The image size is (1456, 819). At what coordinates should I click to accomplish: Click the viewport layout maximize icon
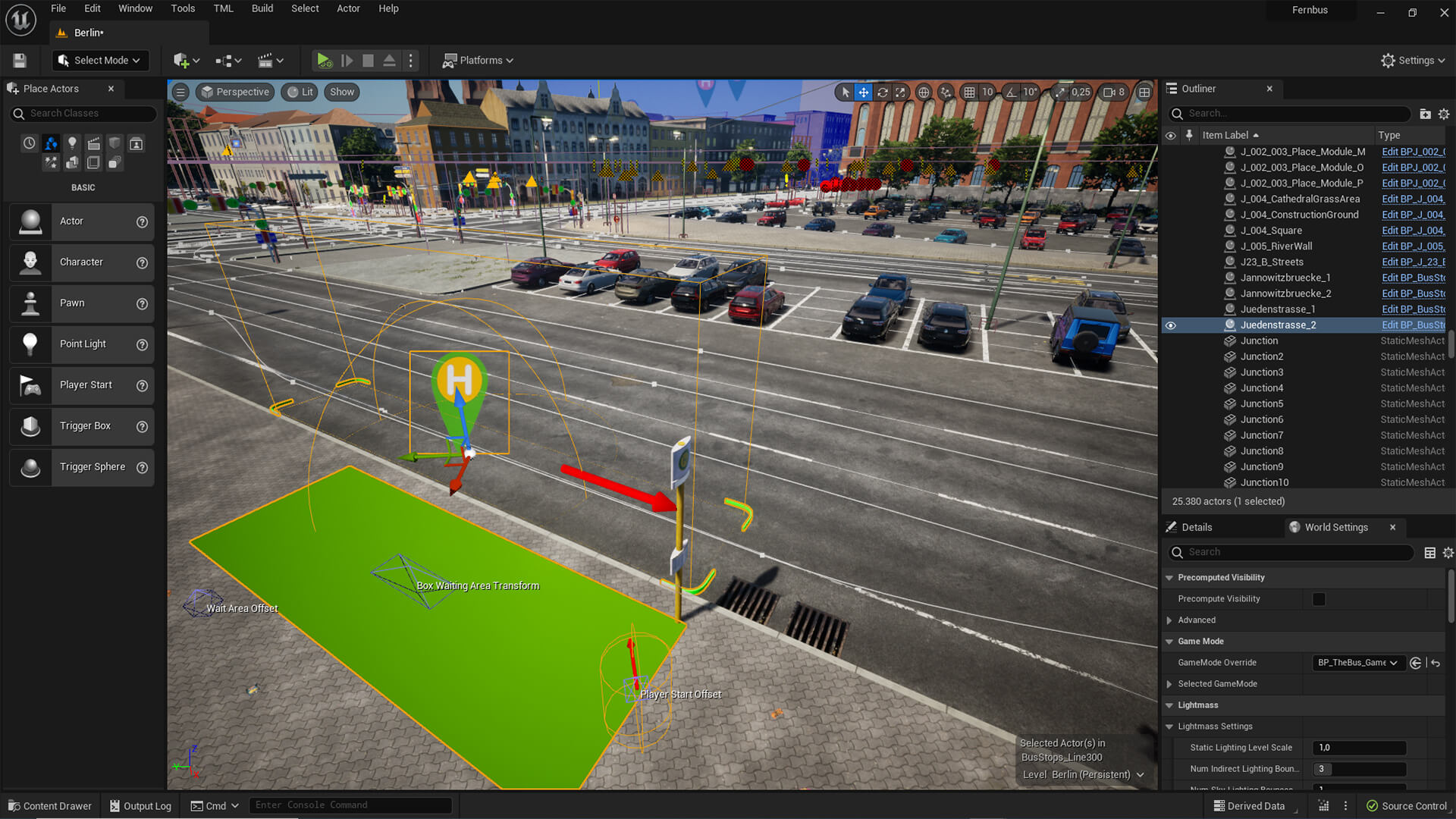coord(1144,93)
